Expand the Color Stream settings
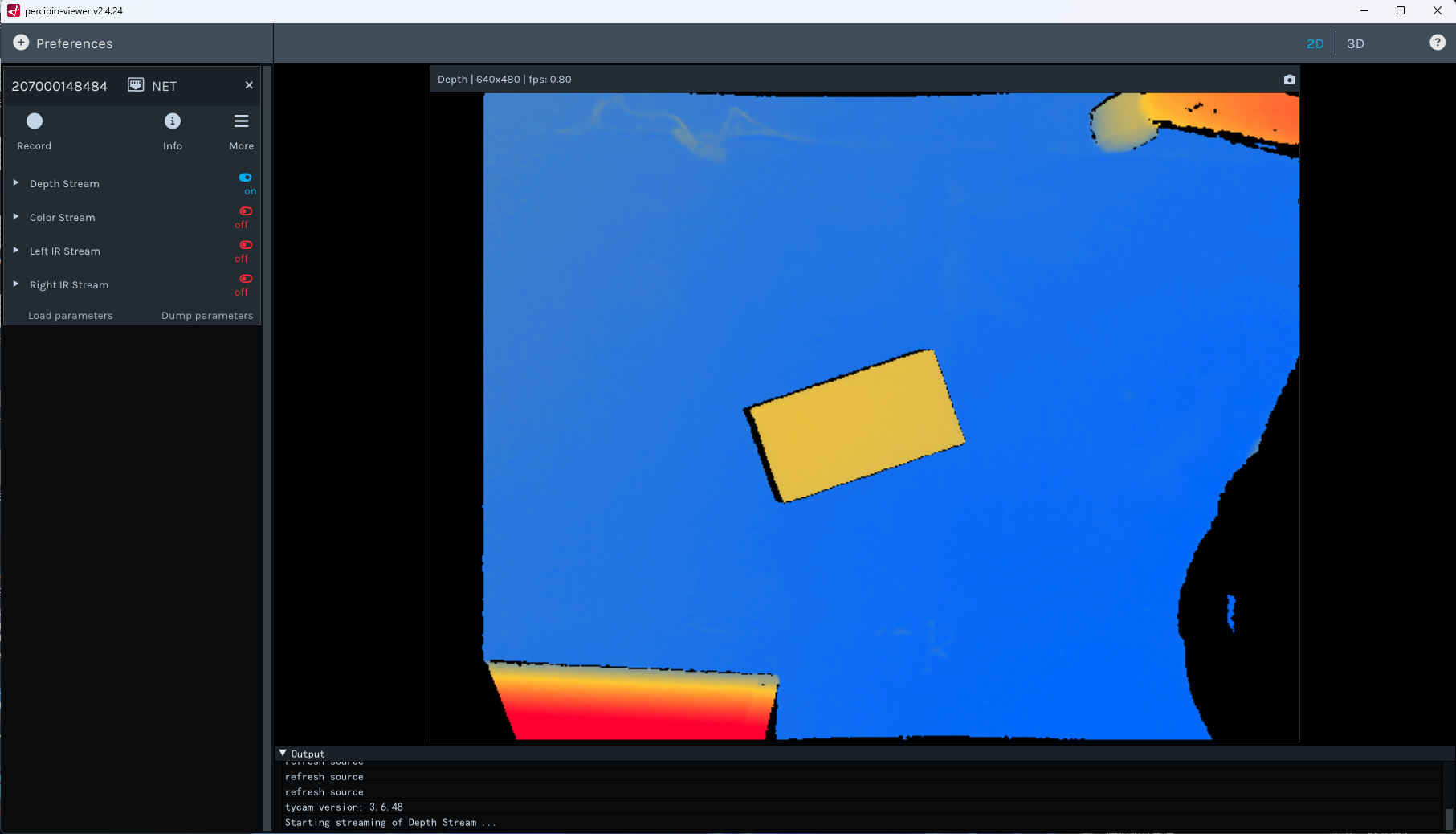The width and height of the screenshot is (1456, 834). (16, 217)
